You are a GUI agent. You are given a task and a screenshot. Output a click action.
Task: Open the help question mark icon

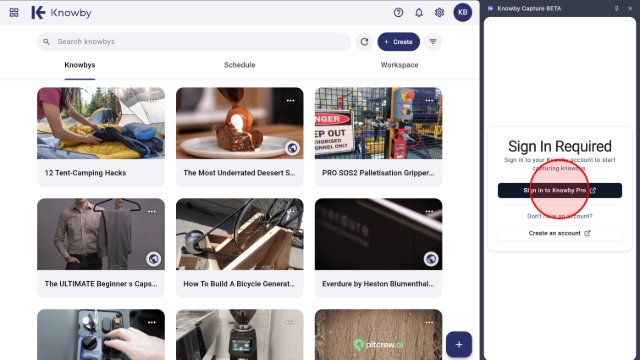398,13
